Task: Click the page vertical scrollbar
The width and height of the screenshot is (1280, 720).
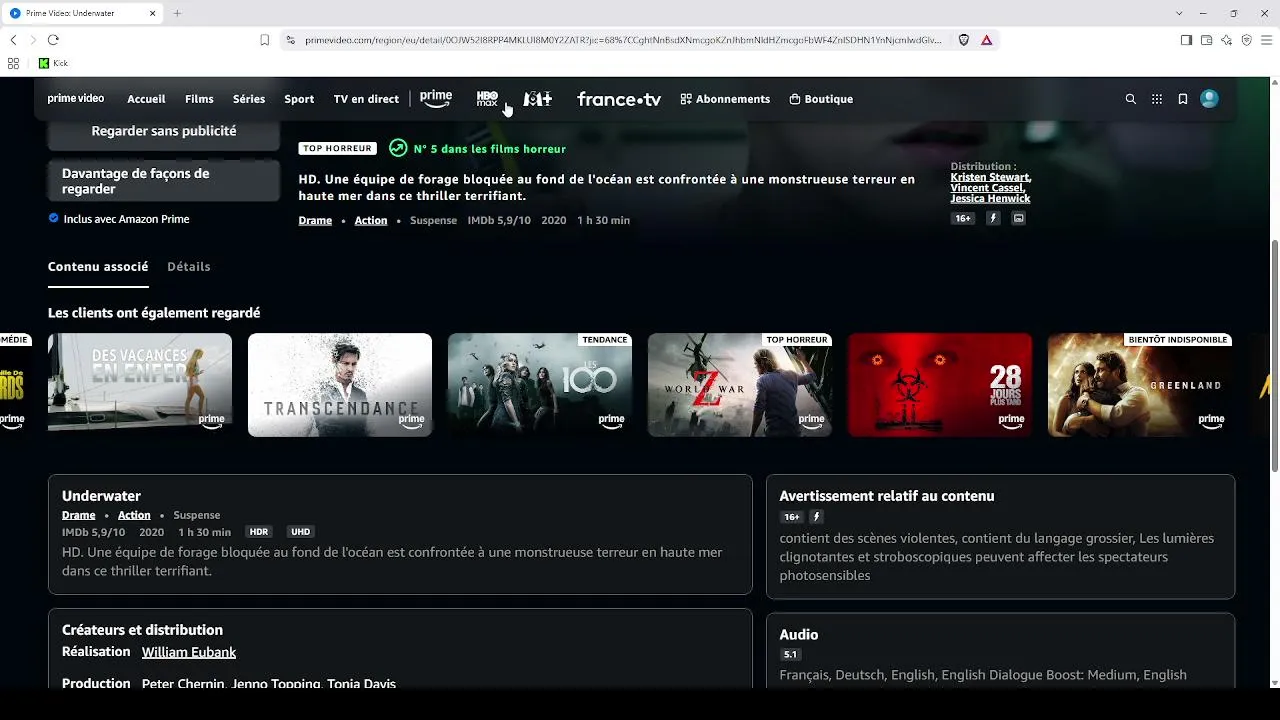Action: (1275, 355)
